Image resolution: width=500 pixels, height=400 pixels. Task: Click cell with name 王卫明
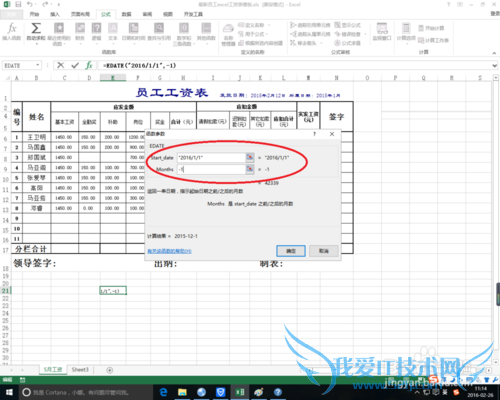coord(37,137)
